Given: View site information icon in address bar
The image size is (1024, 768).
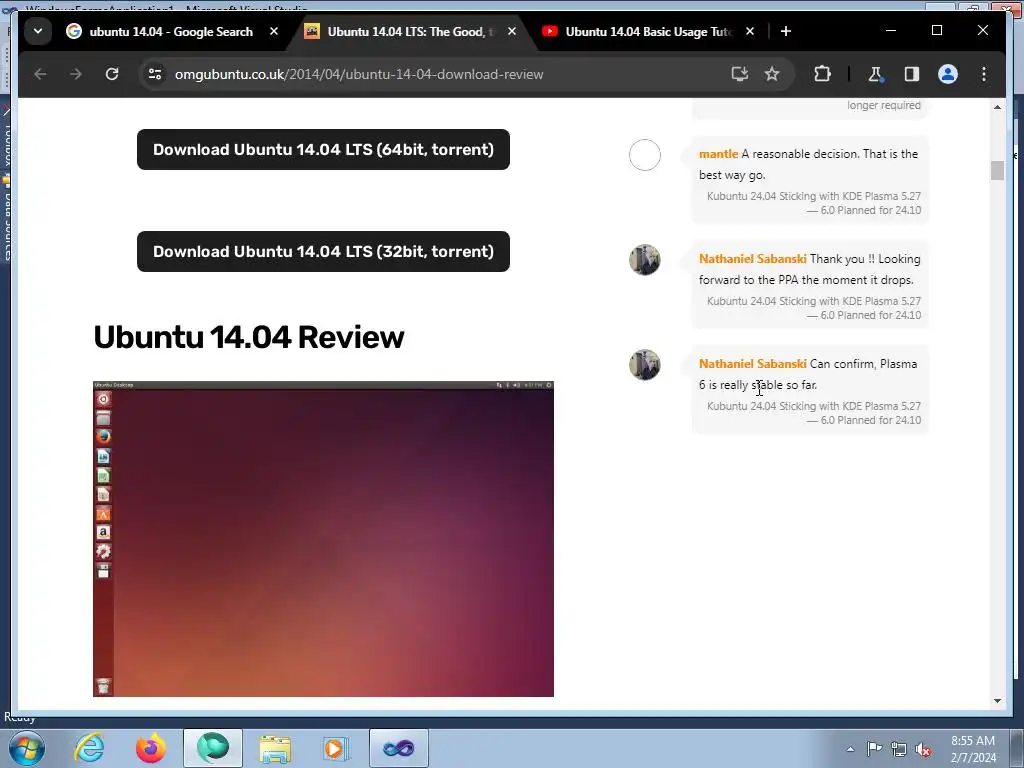Looking at the screenshot, I should (x=155, y=74).
